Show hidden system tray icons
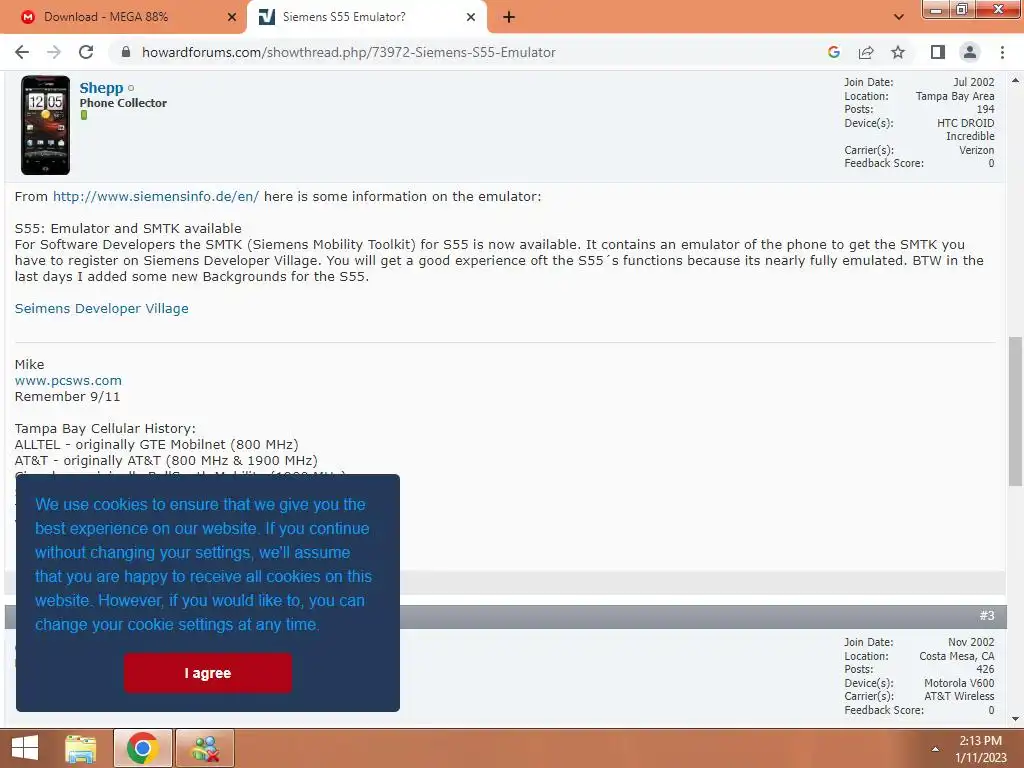The width and height of the screenshot is (1024, 768). pyautogui.click(x=935, y=749)
